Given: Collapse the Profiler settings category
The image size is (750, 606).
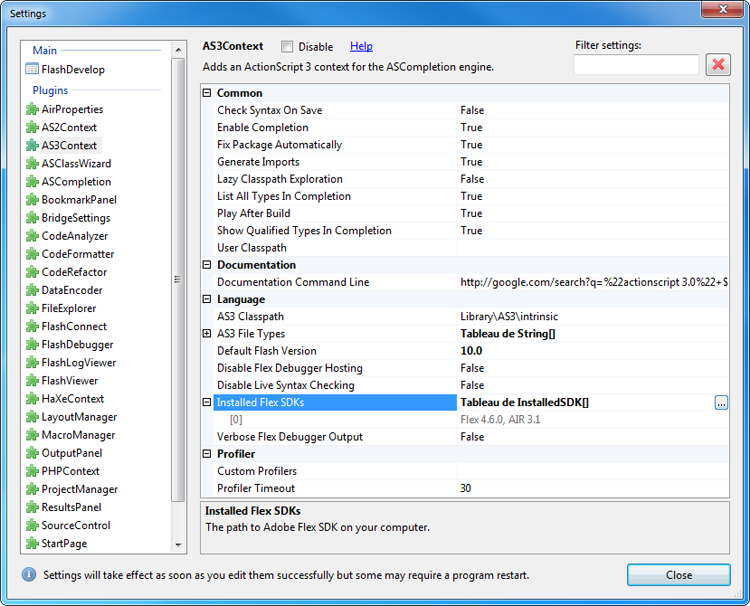Looking at the screenshot, I should click(208, 454).
